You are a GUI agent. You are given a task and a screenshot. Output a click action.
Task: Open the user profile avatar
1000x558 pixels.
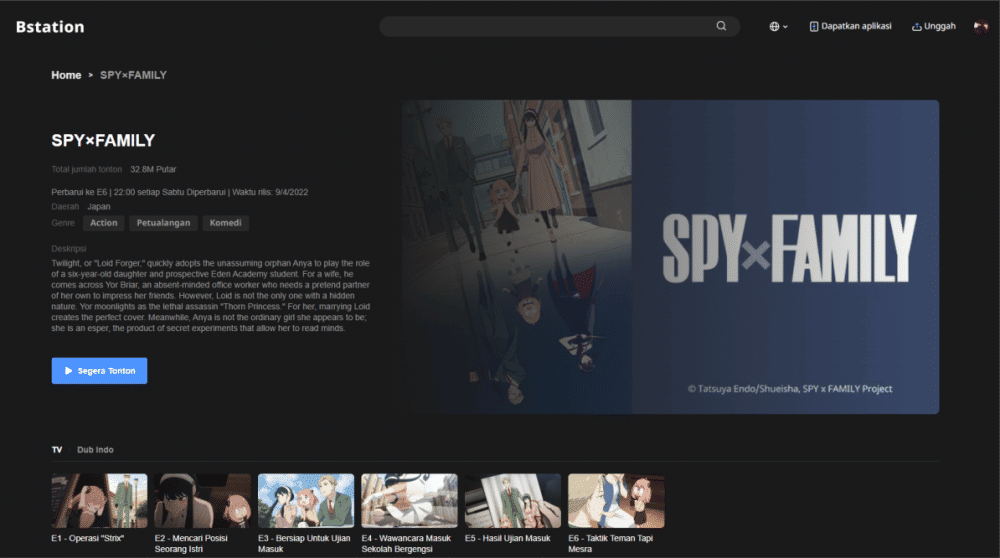pyautogui.click(x=980, y=27)
